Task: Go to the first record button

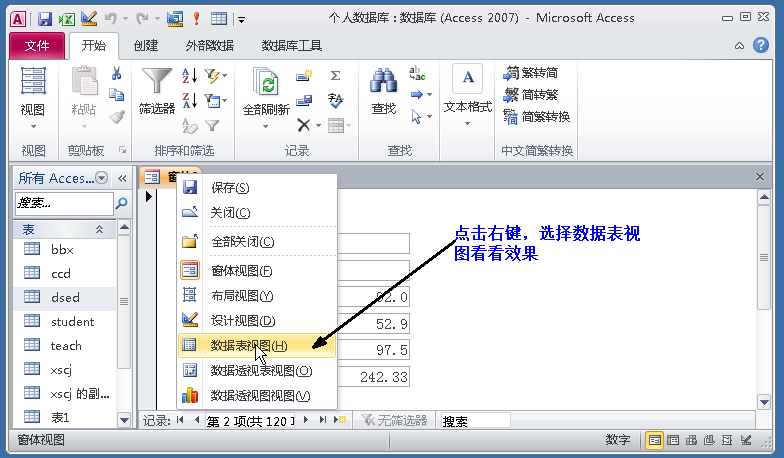Action: [180, 420]
